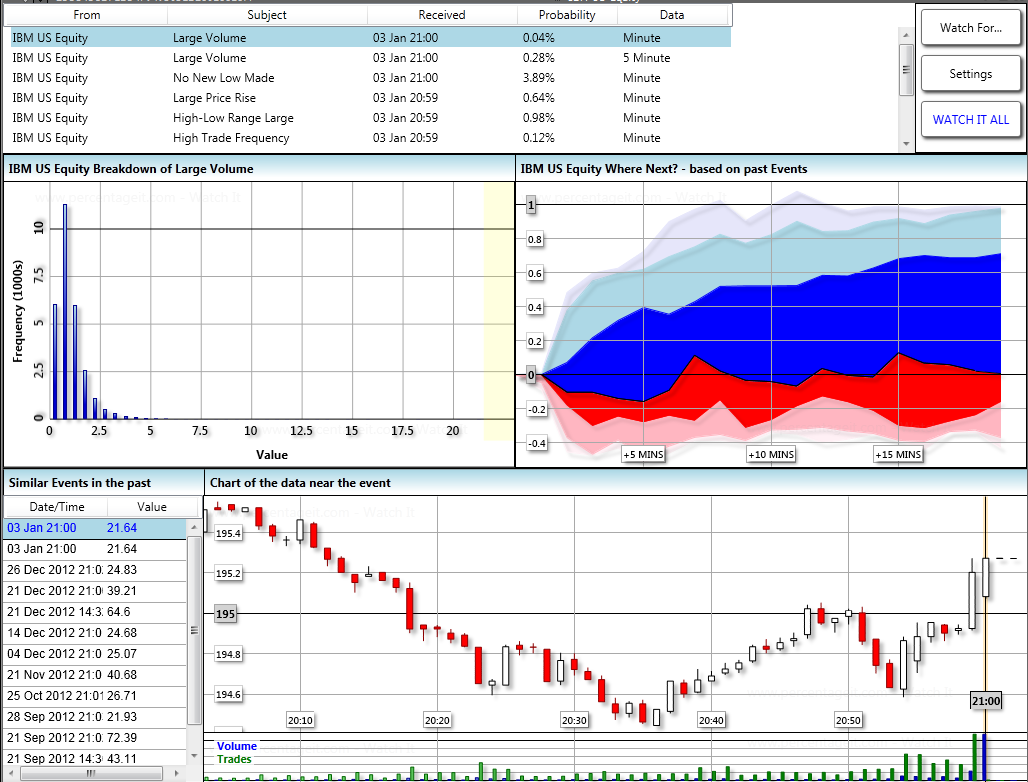This screenshot has height=782, width=1028.
Task: Sort alerts by Received column header
Action: click(442, 14)
